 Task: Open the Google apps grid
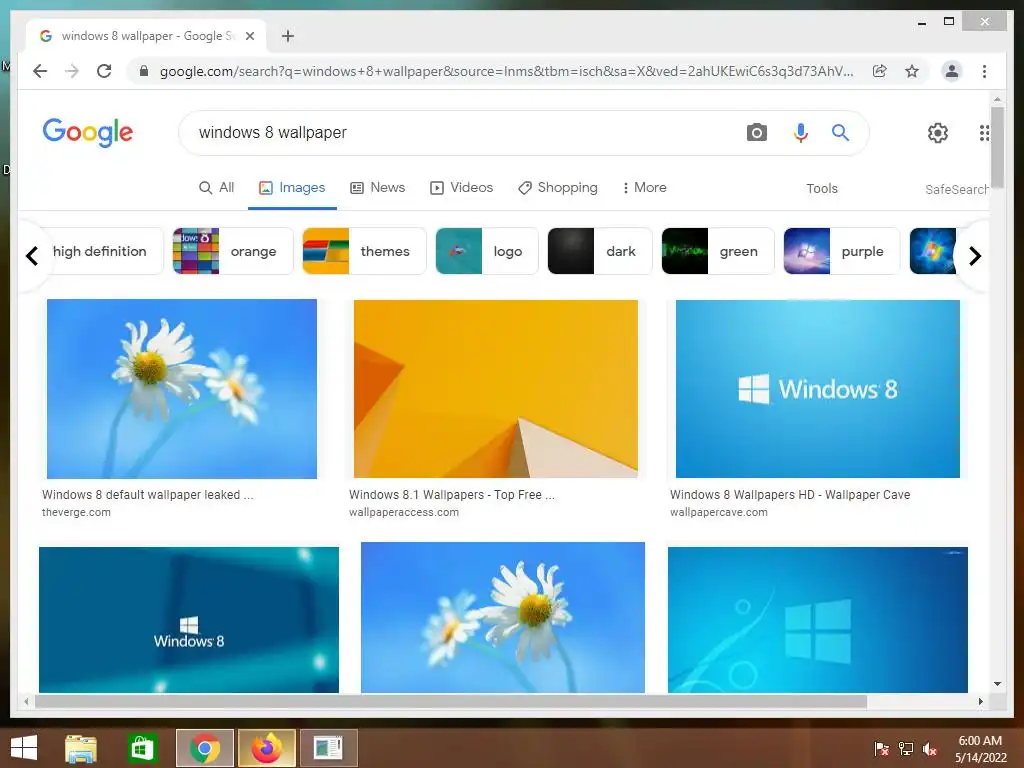pyautogui.click(x=984, y=133)
